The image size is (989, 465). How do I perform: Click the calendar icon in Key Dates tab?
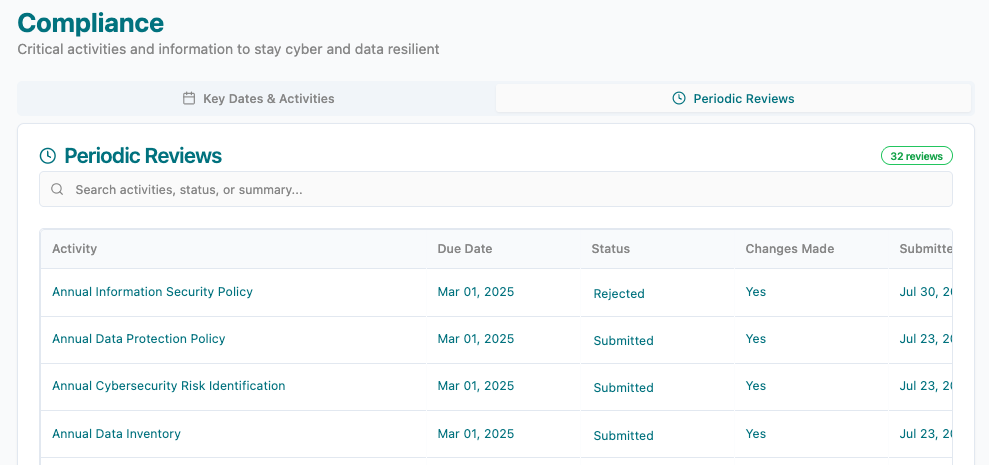(x=189, y=99)
